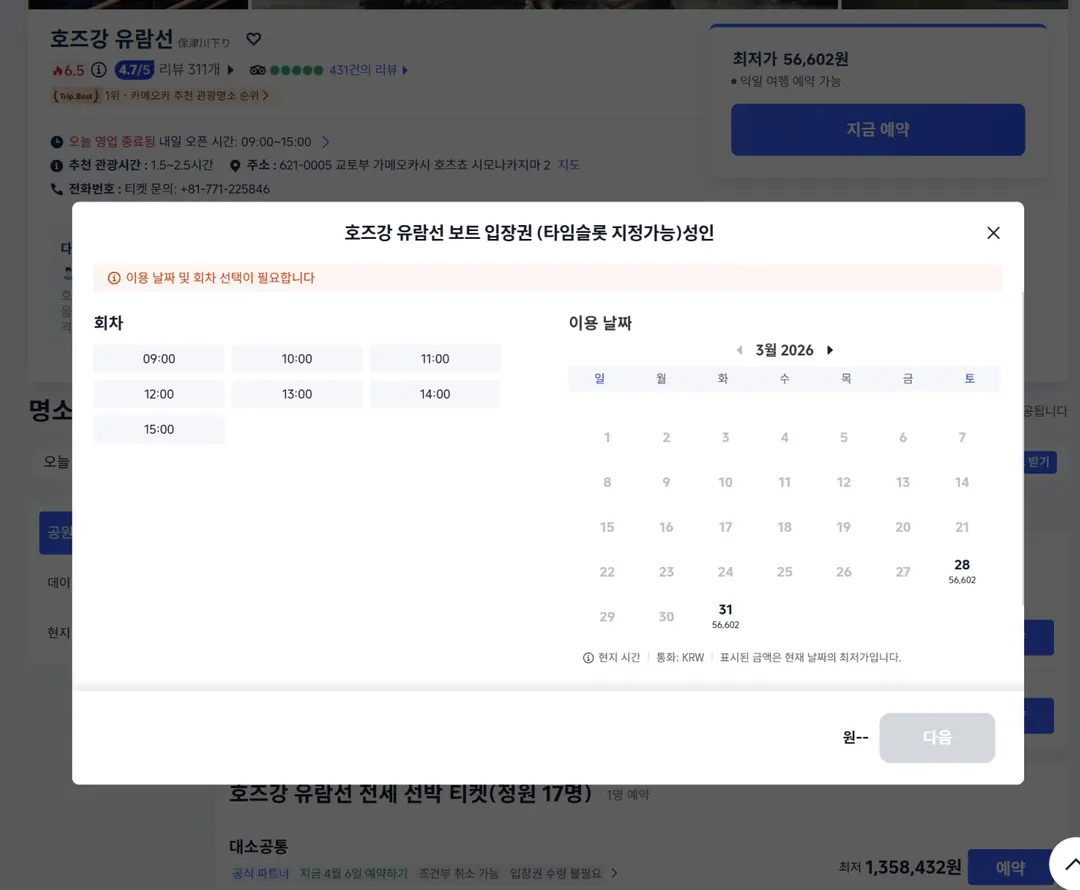The image size is (1080, 890).
Task: Select the 10:00 time slot
Action: [297, 358]
